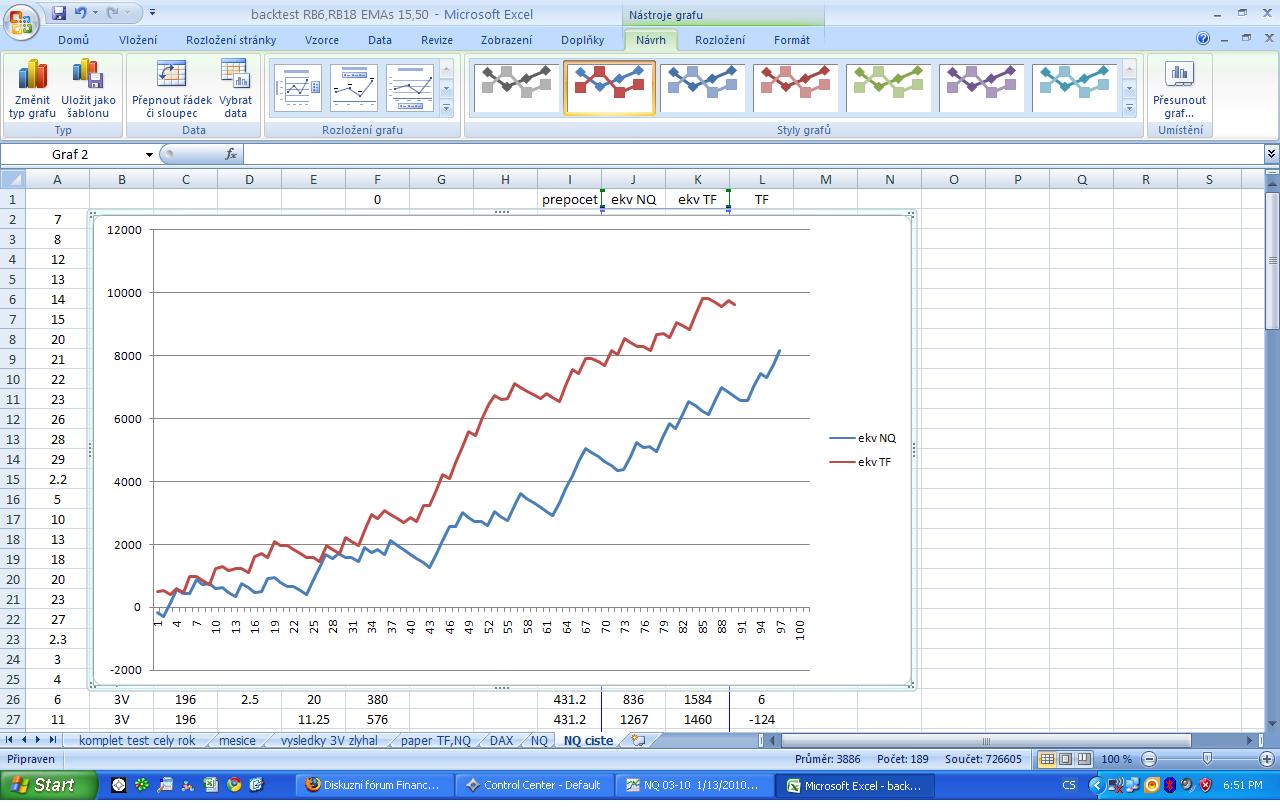Open the Revize ribbon tab
This screenshot has height=809, width=1280.
(x=437, y=40)
